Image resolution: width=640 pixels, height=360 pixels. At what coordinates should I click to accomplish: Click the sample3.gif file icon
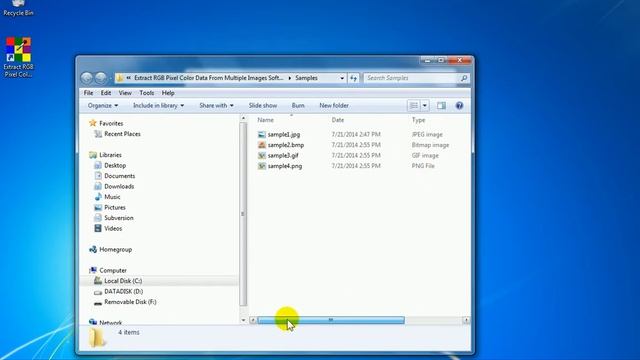tap(262, 156)
